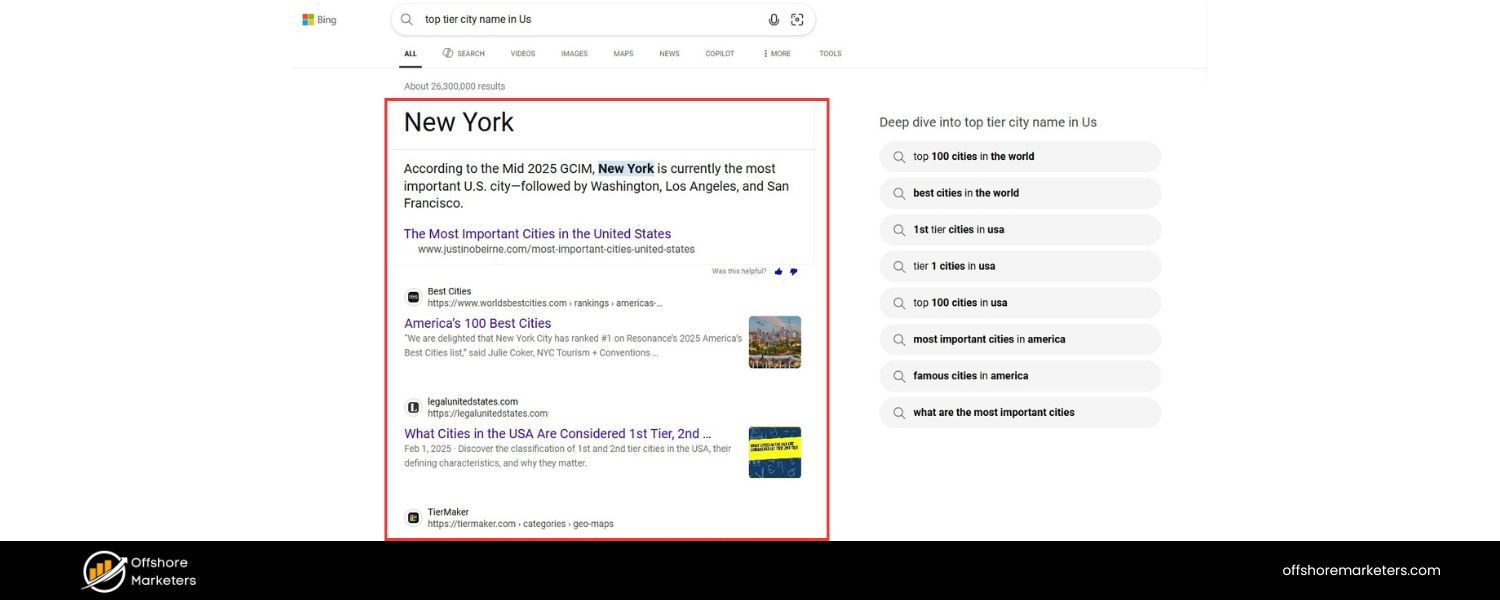Select the 'famous cities in america' related search

[x=971, y=375]
